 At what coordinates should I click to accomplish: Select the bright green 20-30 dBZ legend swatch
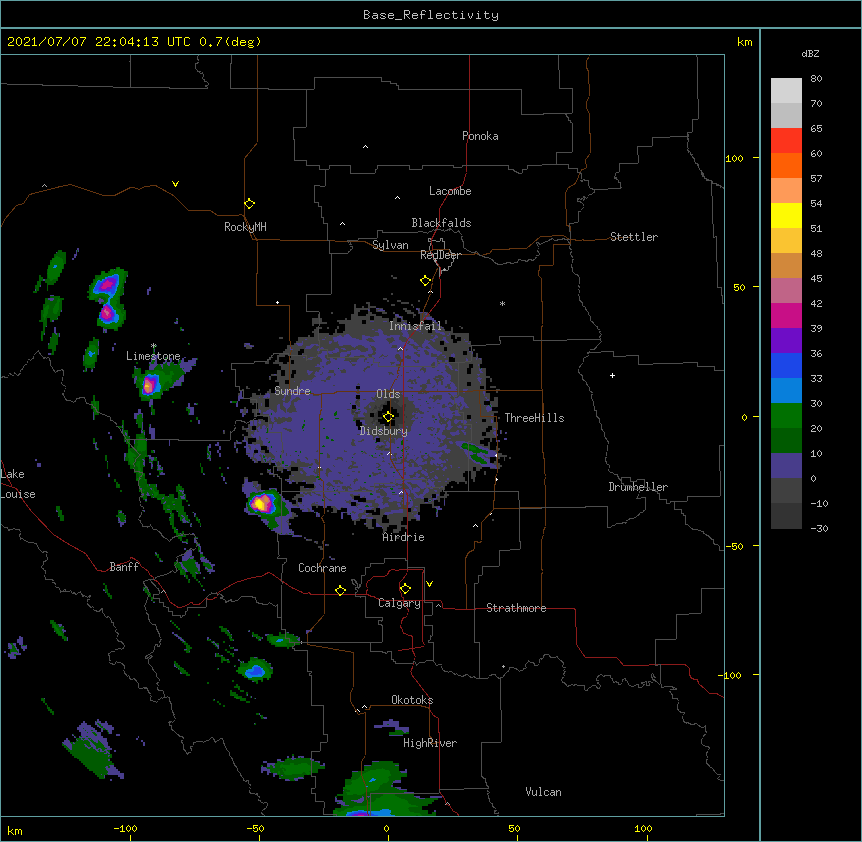click(786, 416)
